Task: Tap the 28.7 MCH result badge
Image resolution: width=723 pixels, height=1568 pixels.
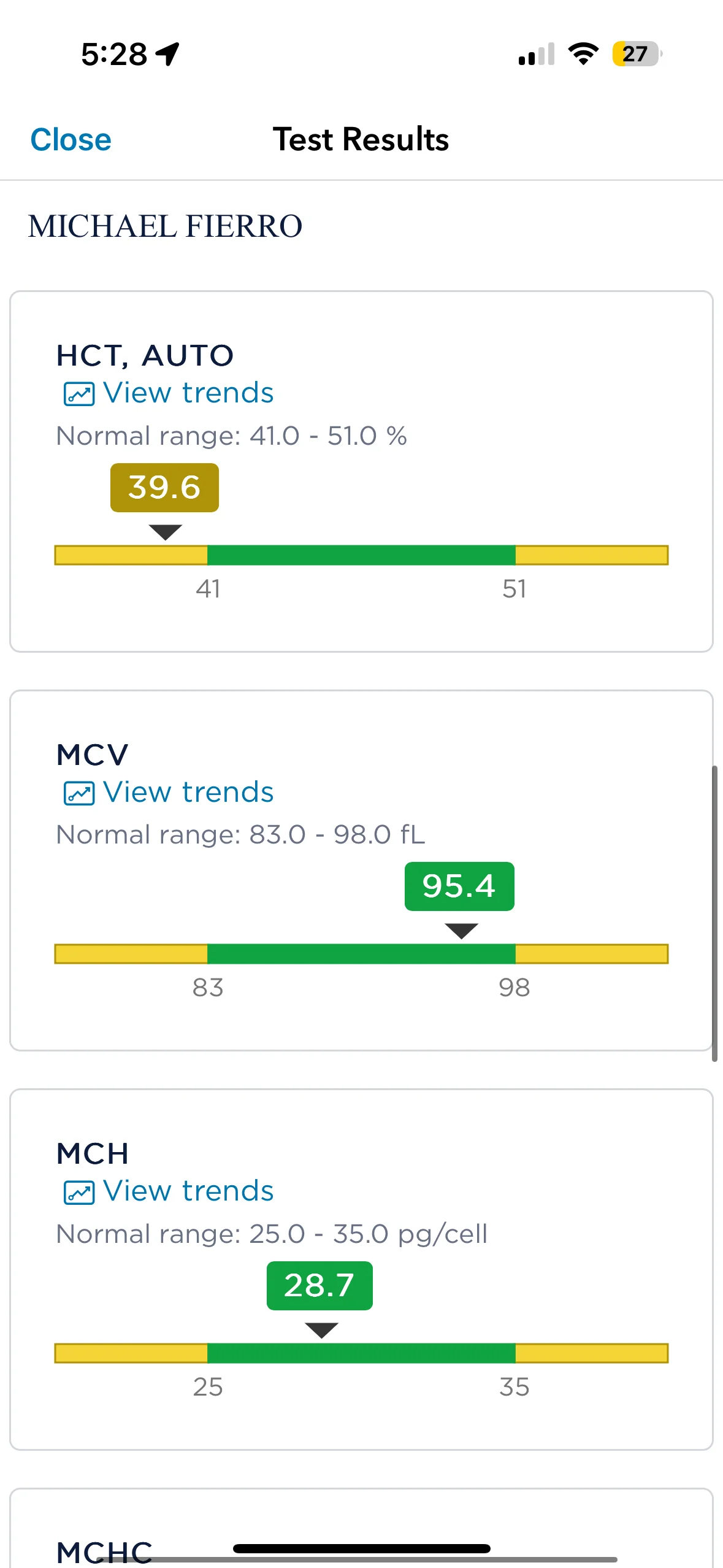Action: tap(319, 1285)
